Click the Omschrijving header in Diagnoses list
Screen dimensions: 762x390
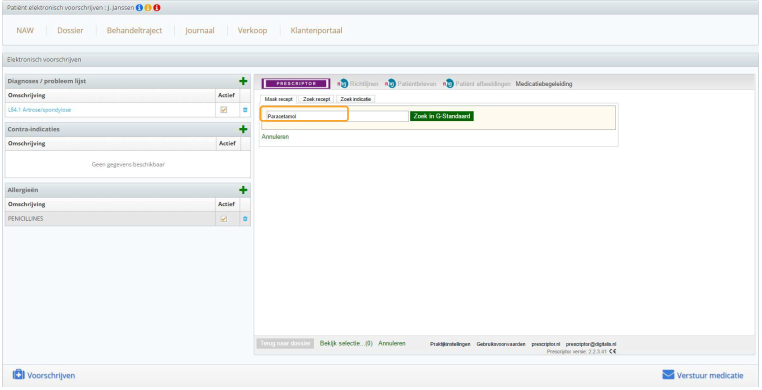(x=26, y=95)
